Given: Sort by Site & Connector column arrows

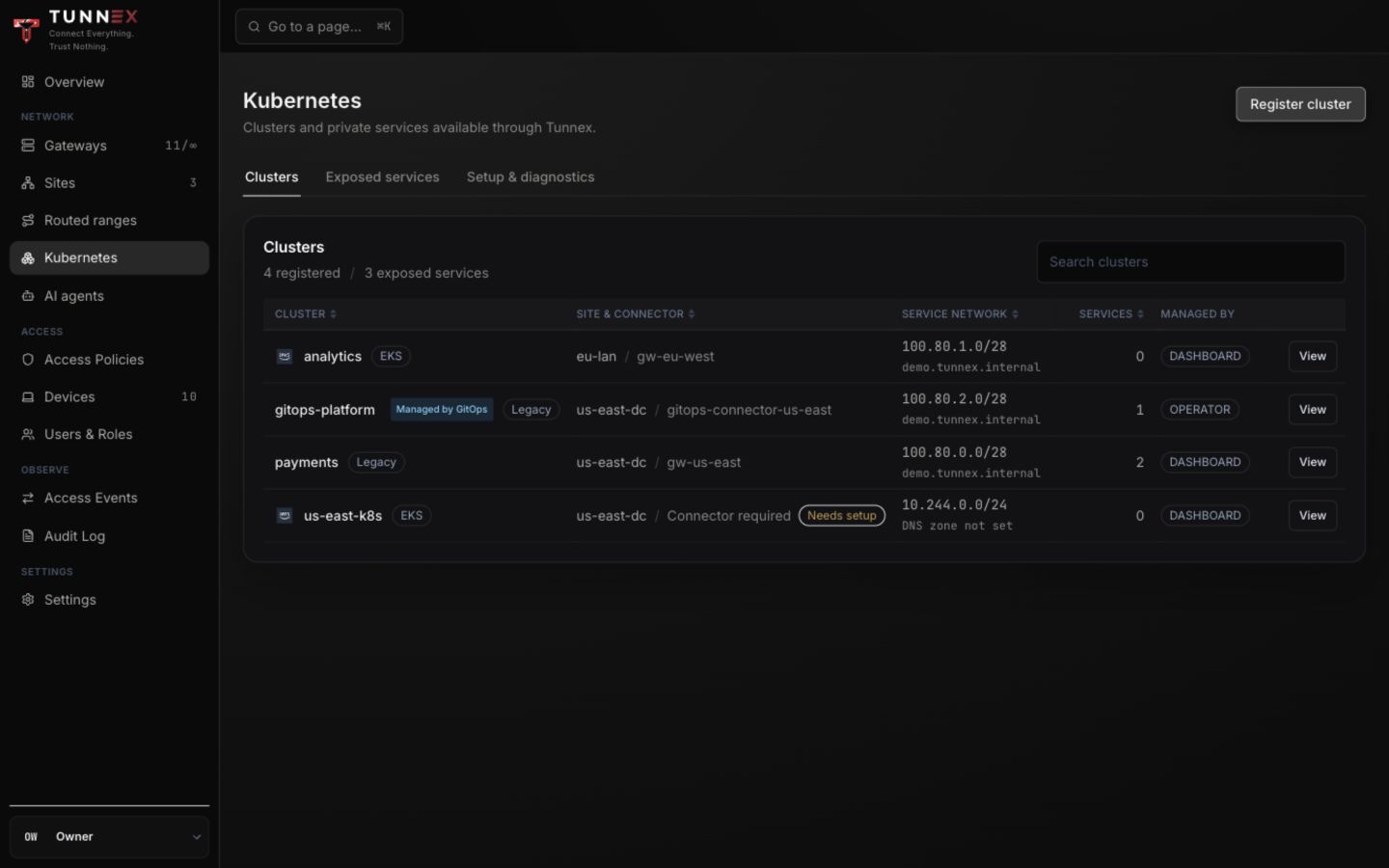Looking at the screenshot, I should click(x=692, y=314).
